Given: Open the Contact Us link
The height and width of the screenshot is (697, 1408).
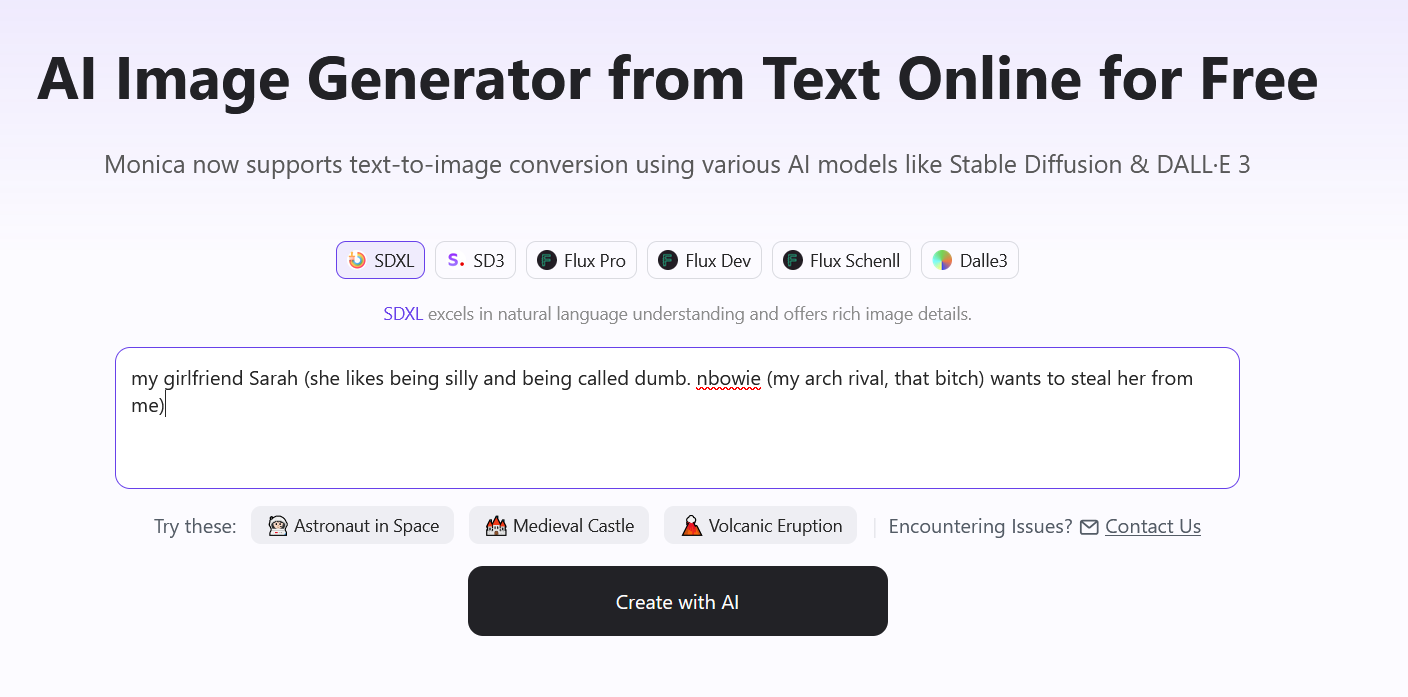Looking at the screenshot, I should point(1153,526).
